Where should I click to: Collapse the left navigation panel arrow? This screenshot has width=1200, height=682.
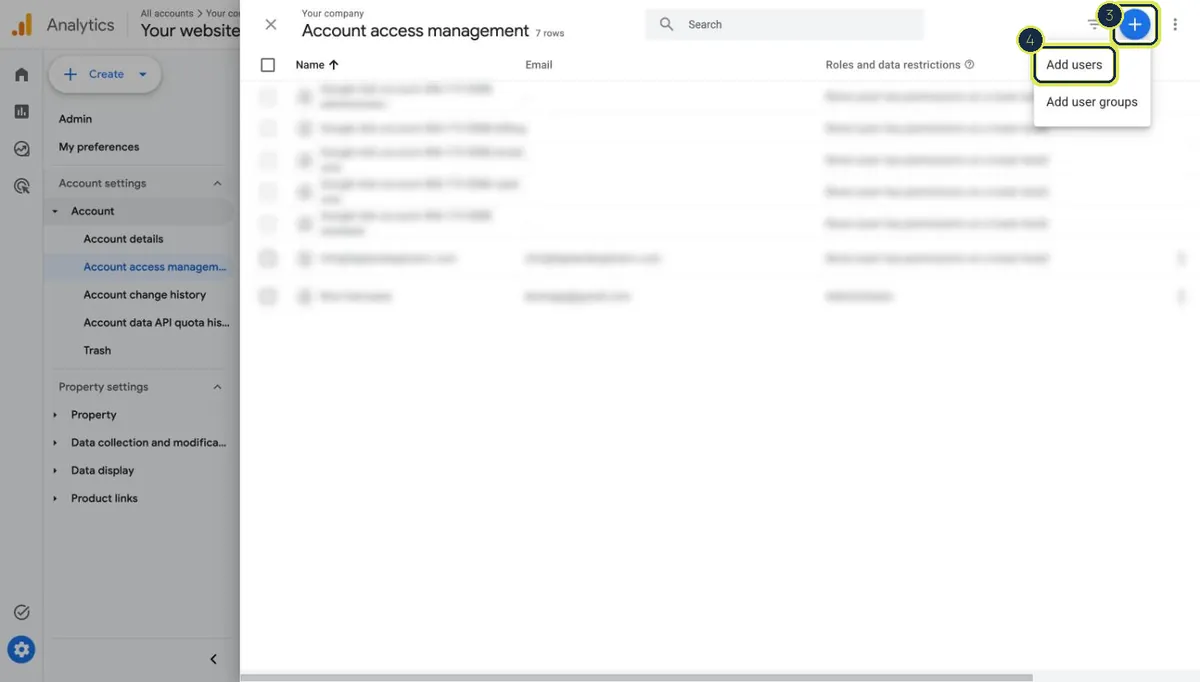click(213, 659)
